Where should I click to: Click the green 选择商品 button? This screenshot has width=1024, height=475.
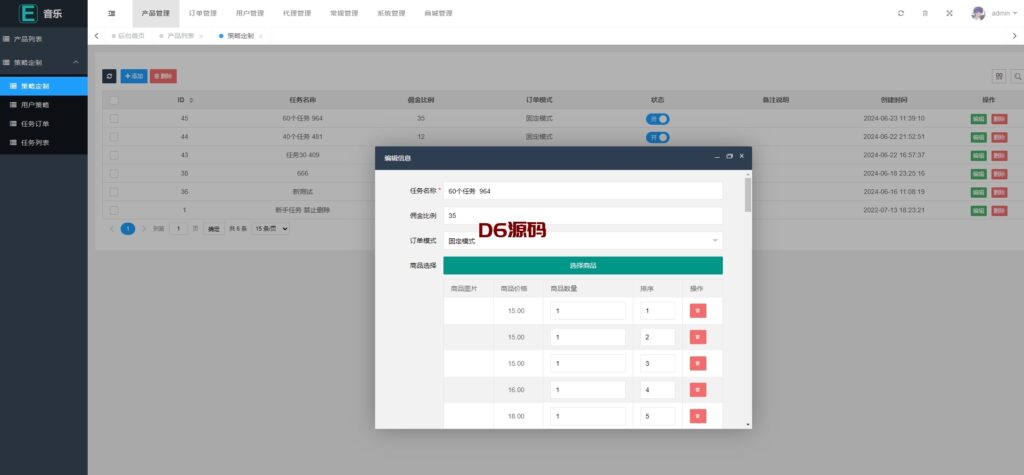click(583, 265)
